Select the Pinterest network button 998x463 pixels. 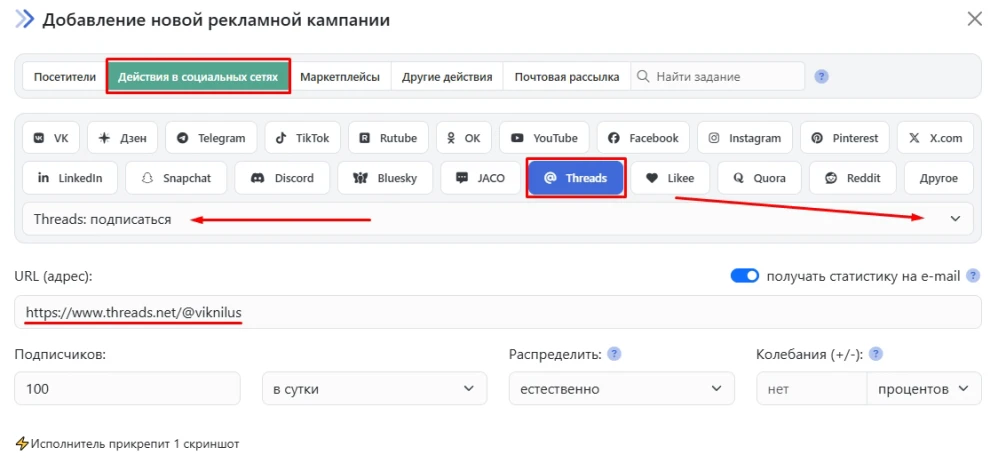tap(845, 138)
